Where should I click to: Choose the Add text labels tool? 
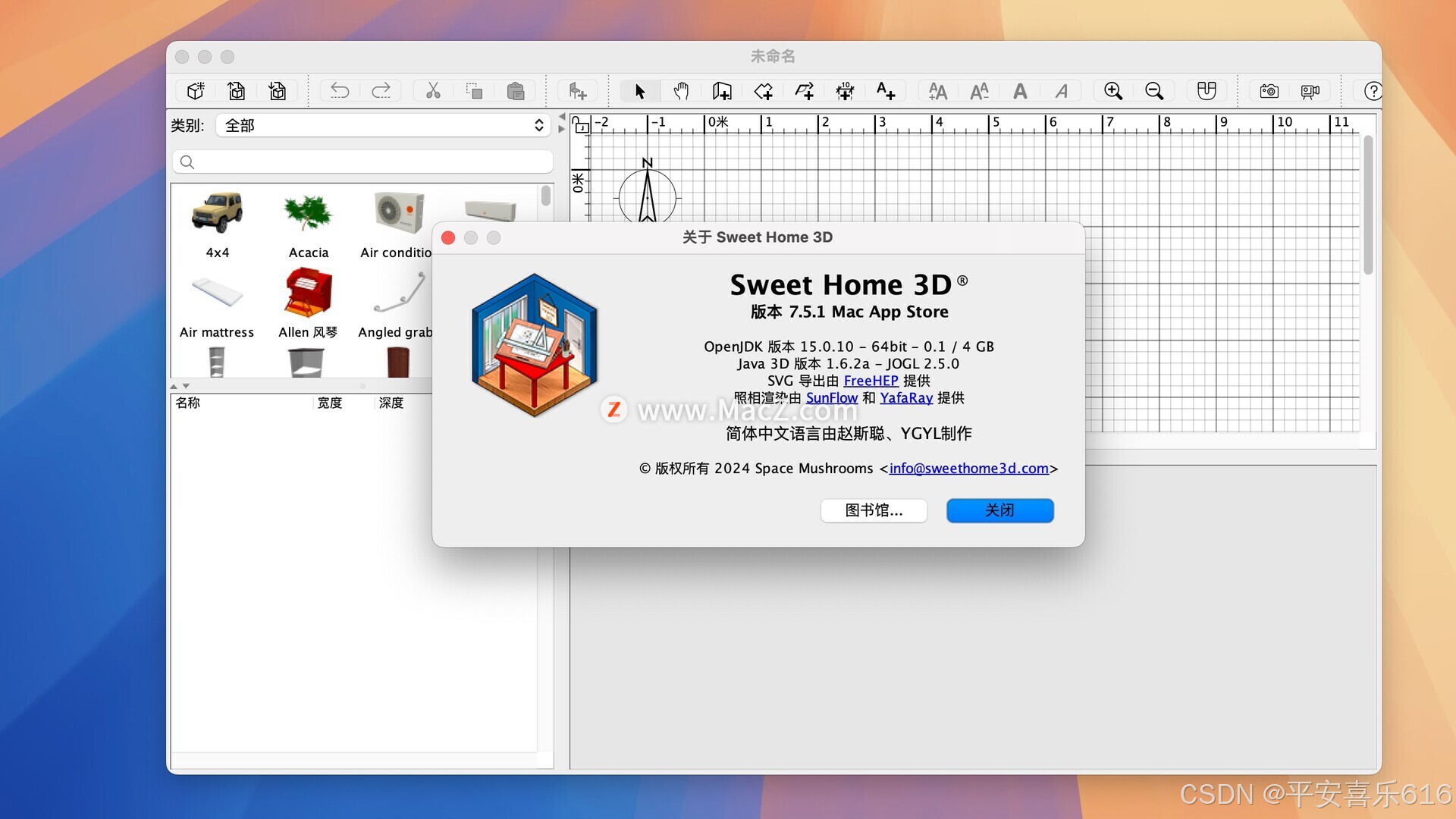(886, 91)
